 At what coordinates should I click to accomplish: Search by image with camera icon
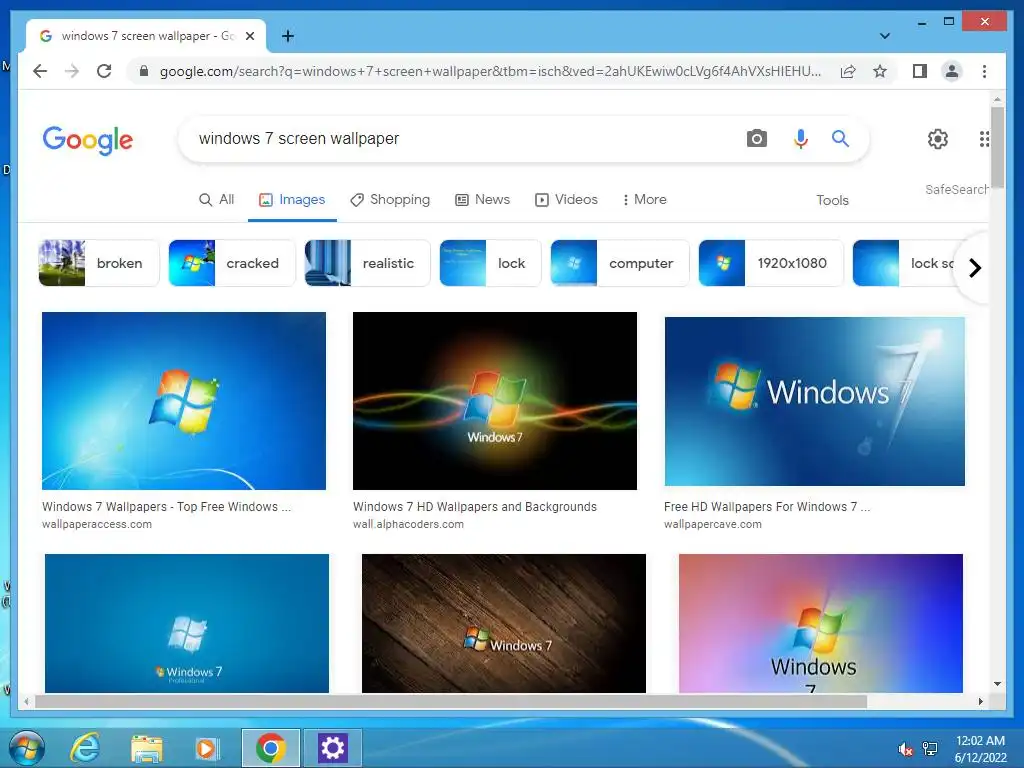click(756, 138)
